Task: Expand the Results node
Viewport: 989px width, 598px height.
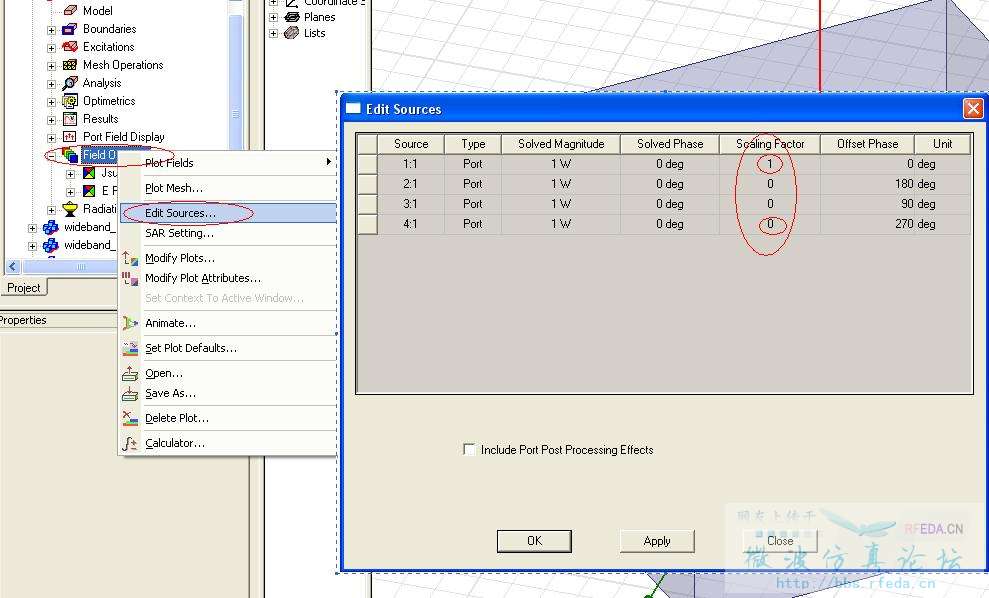Action: pos(52,120)
